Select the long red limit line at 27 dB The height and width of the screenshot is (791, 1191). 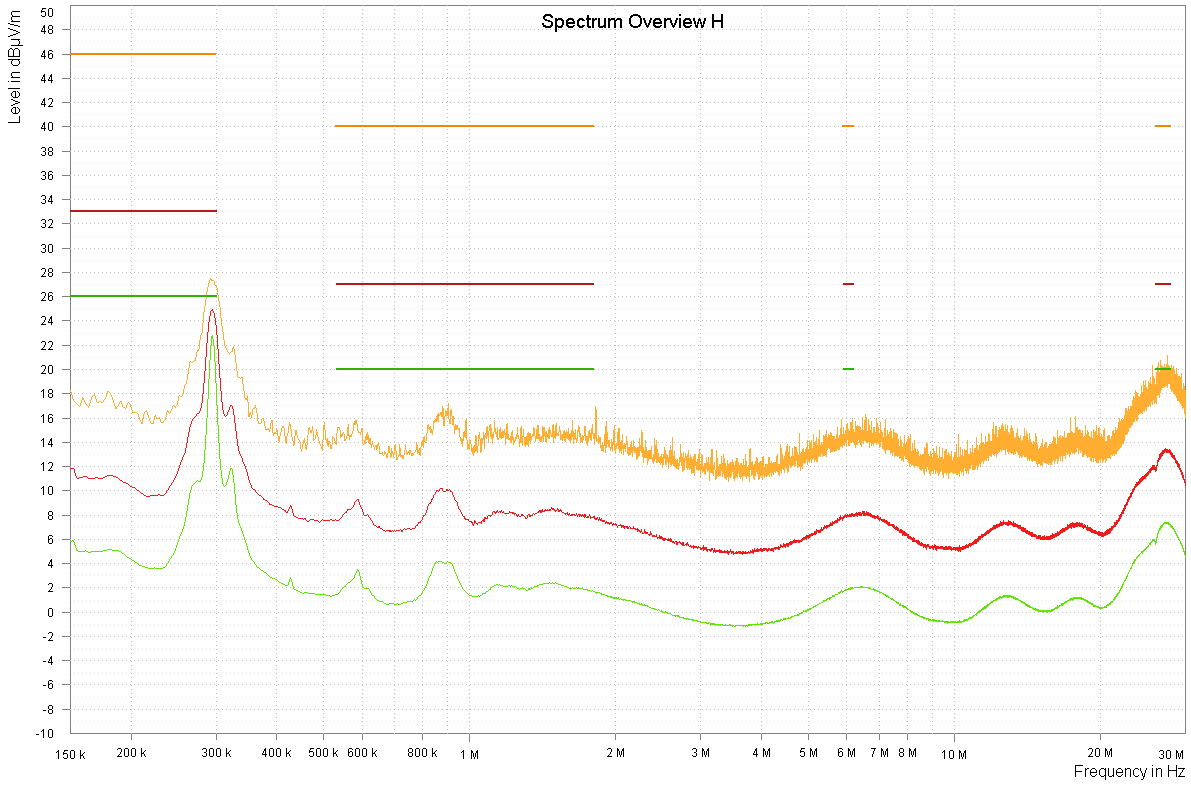point(464,284)
